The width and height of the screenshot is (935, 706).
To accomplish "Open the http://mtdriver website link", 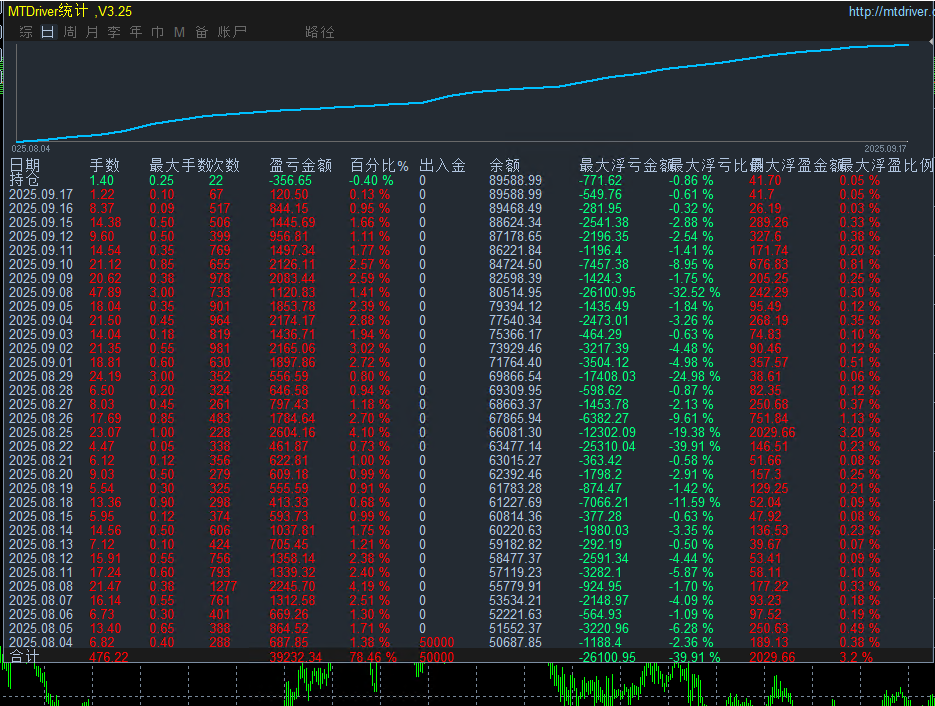I will pyautogui.click(x=891, y=11).
